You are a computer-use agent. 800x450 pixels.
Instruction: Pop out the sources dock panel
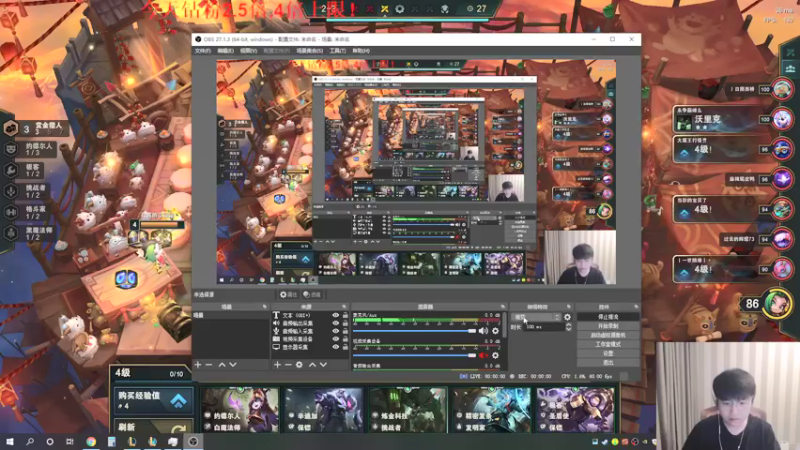pos(344,307)
